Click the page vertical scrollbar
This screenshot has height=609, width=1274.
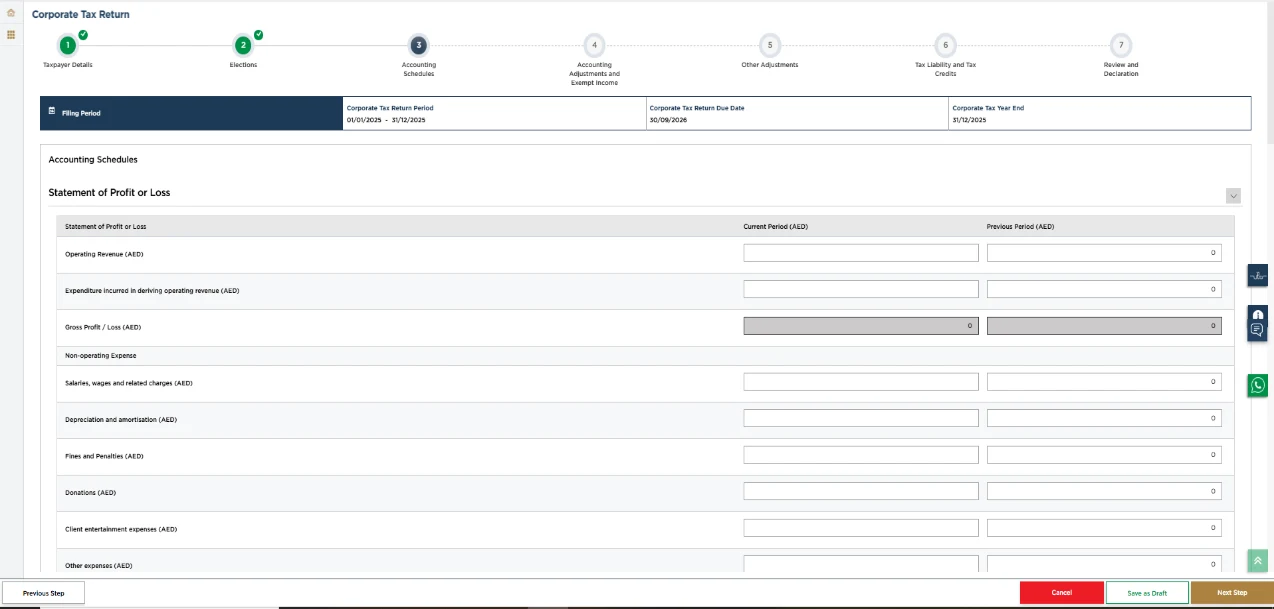coord(1270,75)
